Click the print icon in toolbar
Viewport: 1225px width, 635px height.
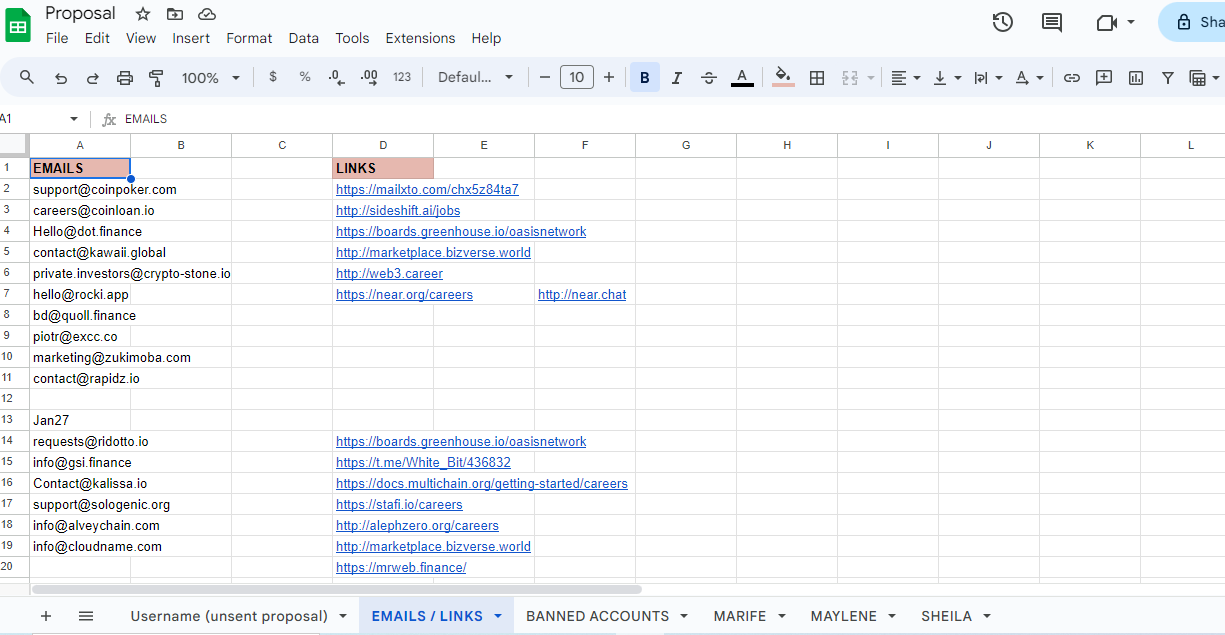[x=125, y=78]
